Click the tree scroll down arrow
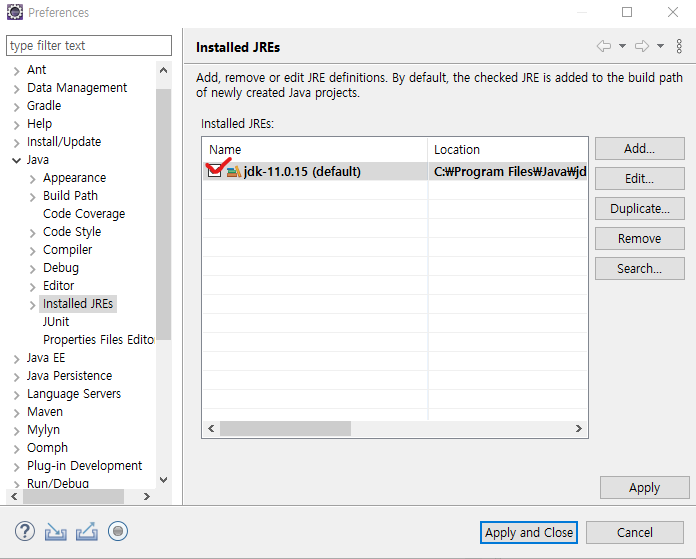Screen dimensions: 696x559 163,480
